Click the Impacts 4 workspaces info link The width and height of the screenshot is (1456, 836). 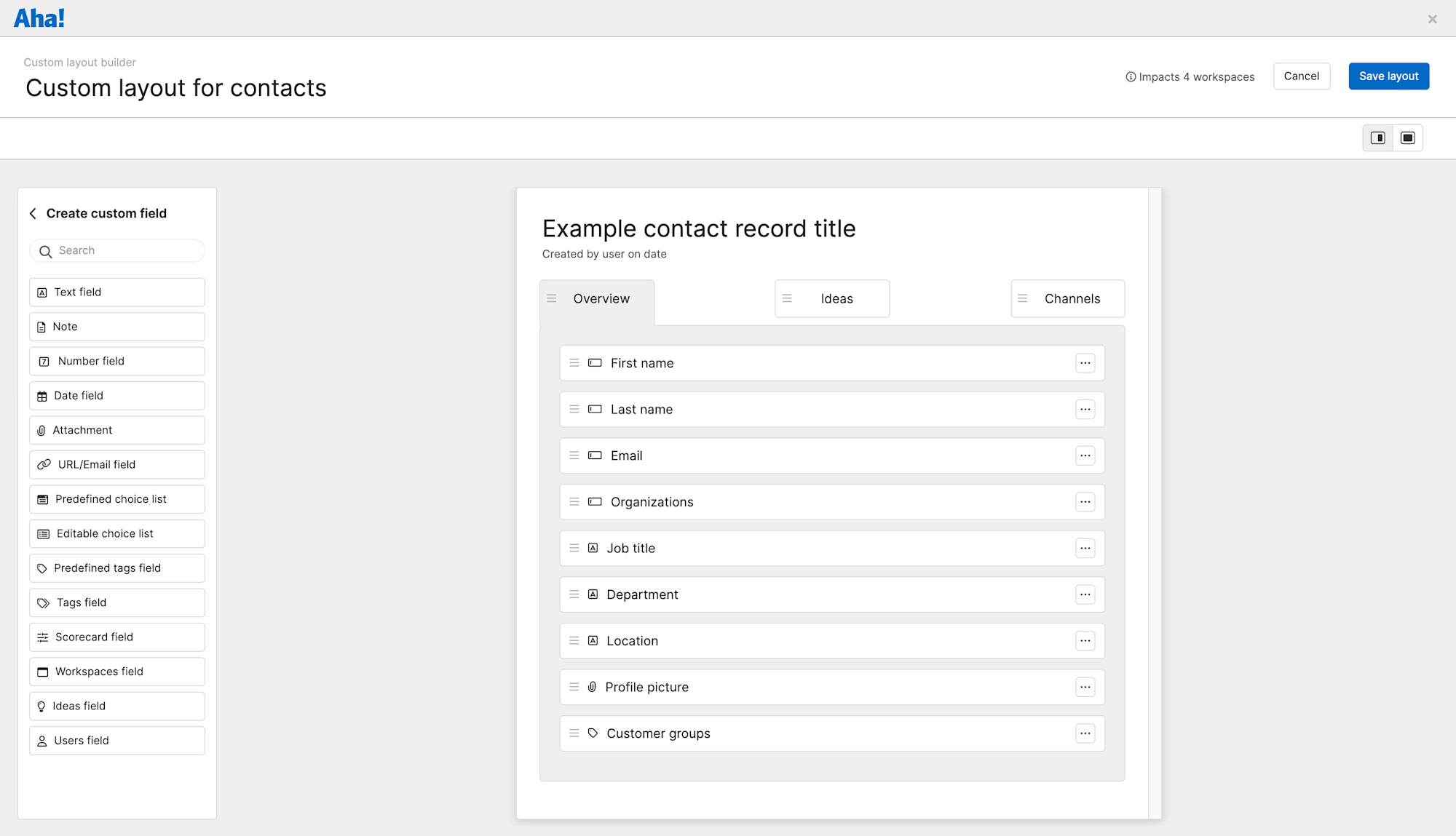pos(1190,77)
